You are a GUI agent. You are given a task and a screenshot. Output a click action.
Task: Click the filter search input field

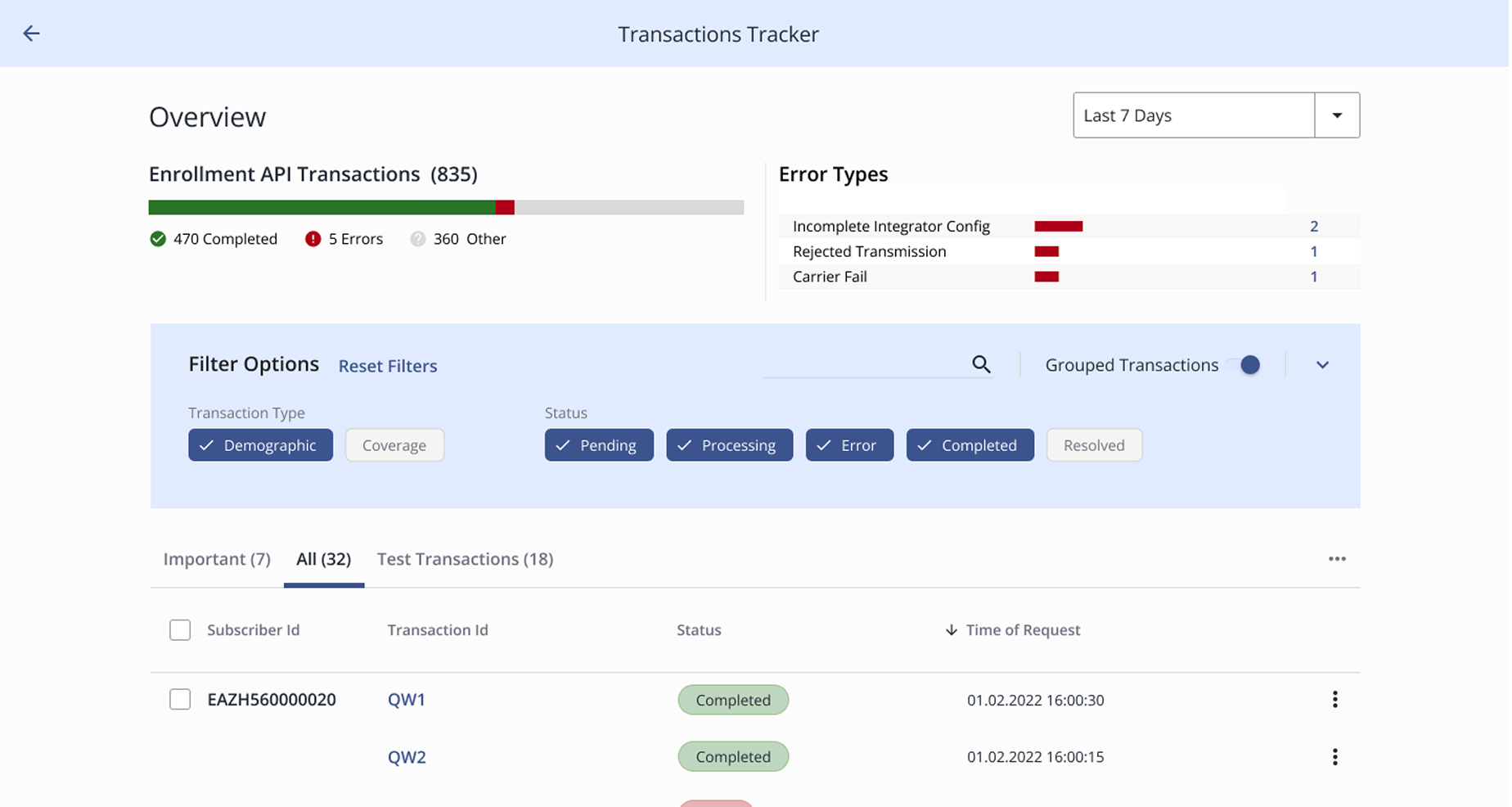pyautogui.click(x=864, y=365)
